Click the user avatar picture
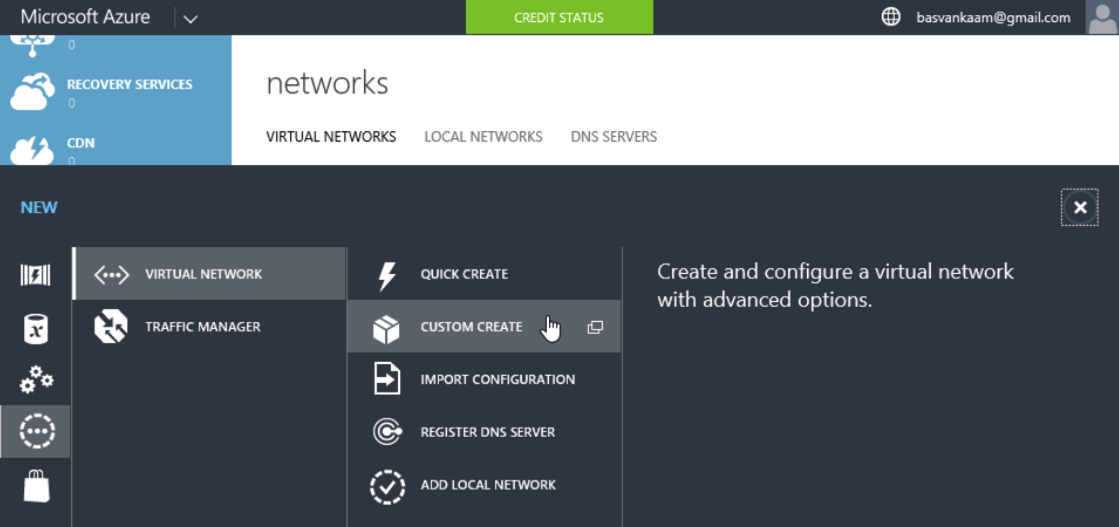The height and width of the screenshot is (527, 1119). pos(1102,17)
